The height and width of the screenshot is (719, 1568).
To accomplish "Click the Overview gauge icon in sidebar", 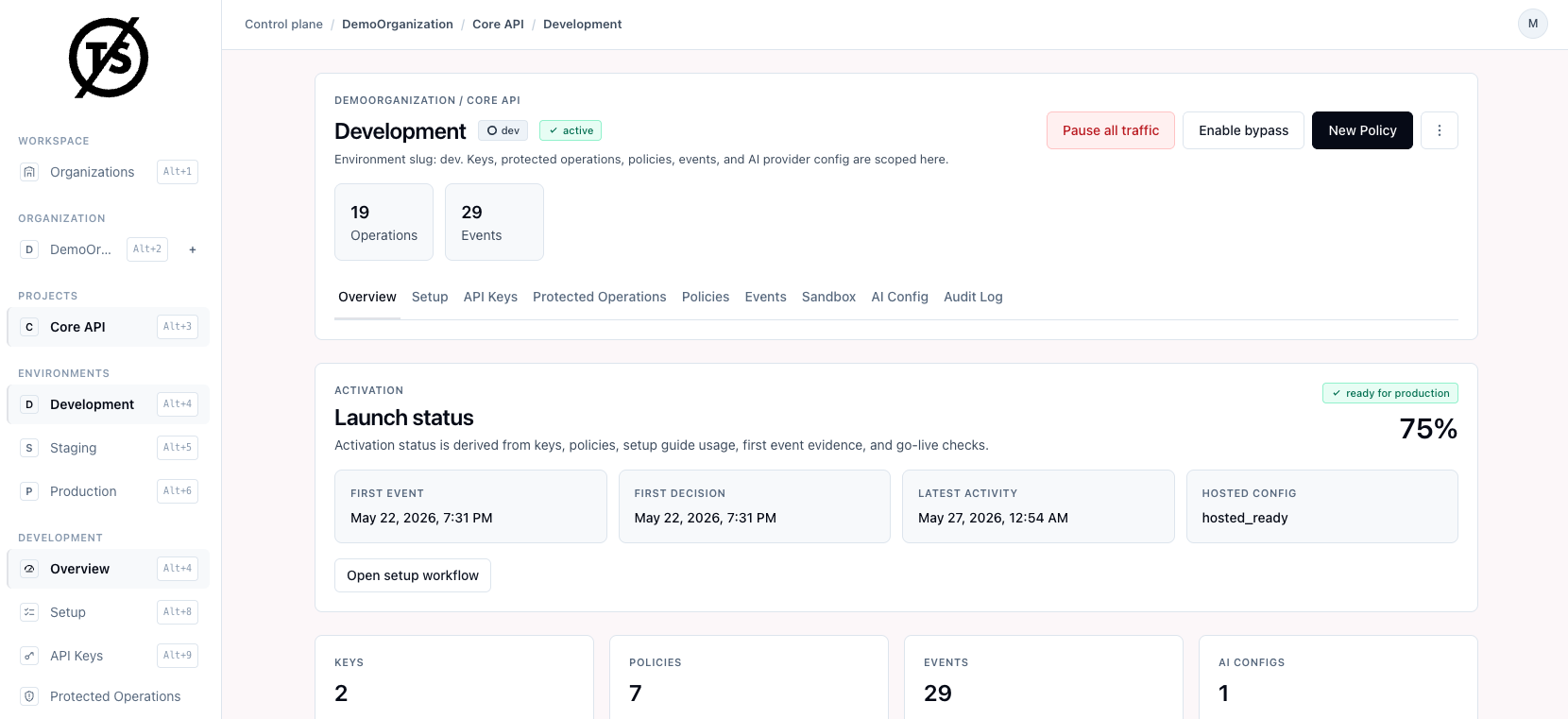I will click(29, 569).
